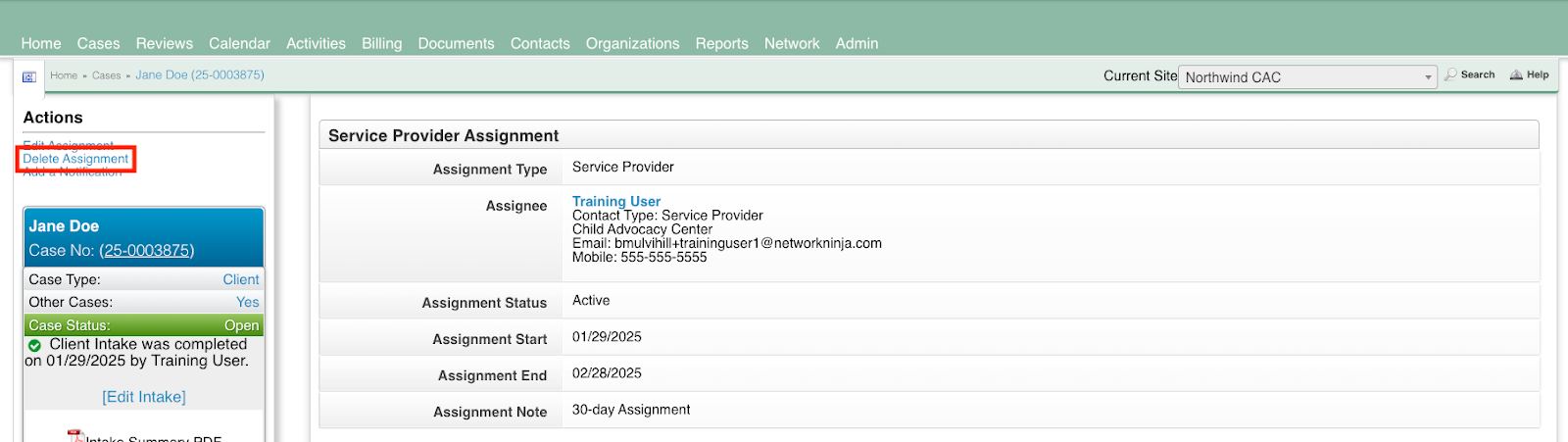The image size is (1568, 442).
Task: Go to Cases in breadcrumb
Action: tap(107, 75)
